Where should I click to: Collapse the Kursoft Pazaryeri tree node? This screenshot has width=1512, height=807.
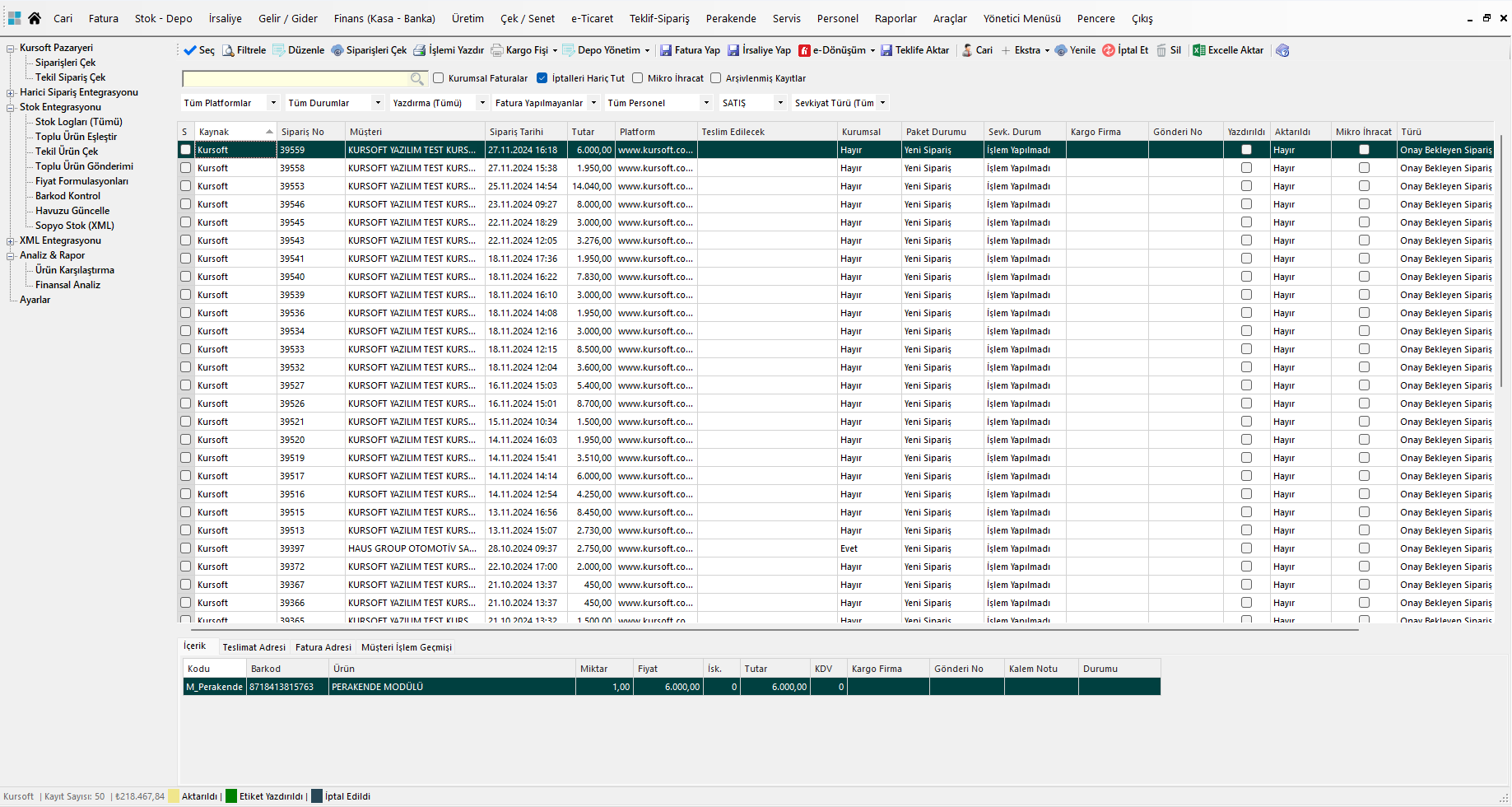pyautogui.click(x=11, y=49)
